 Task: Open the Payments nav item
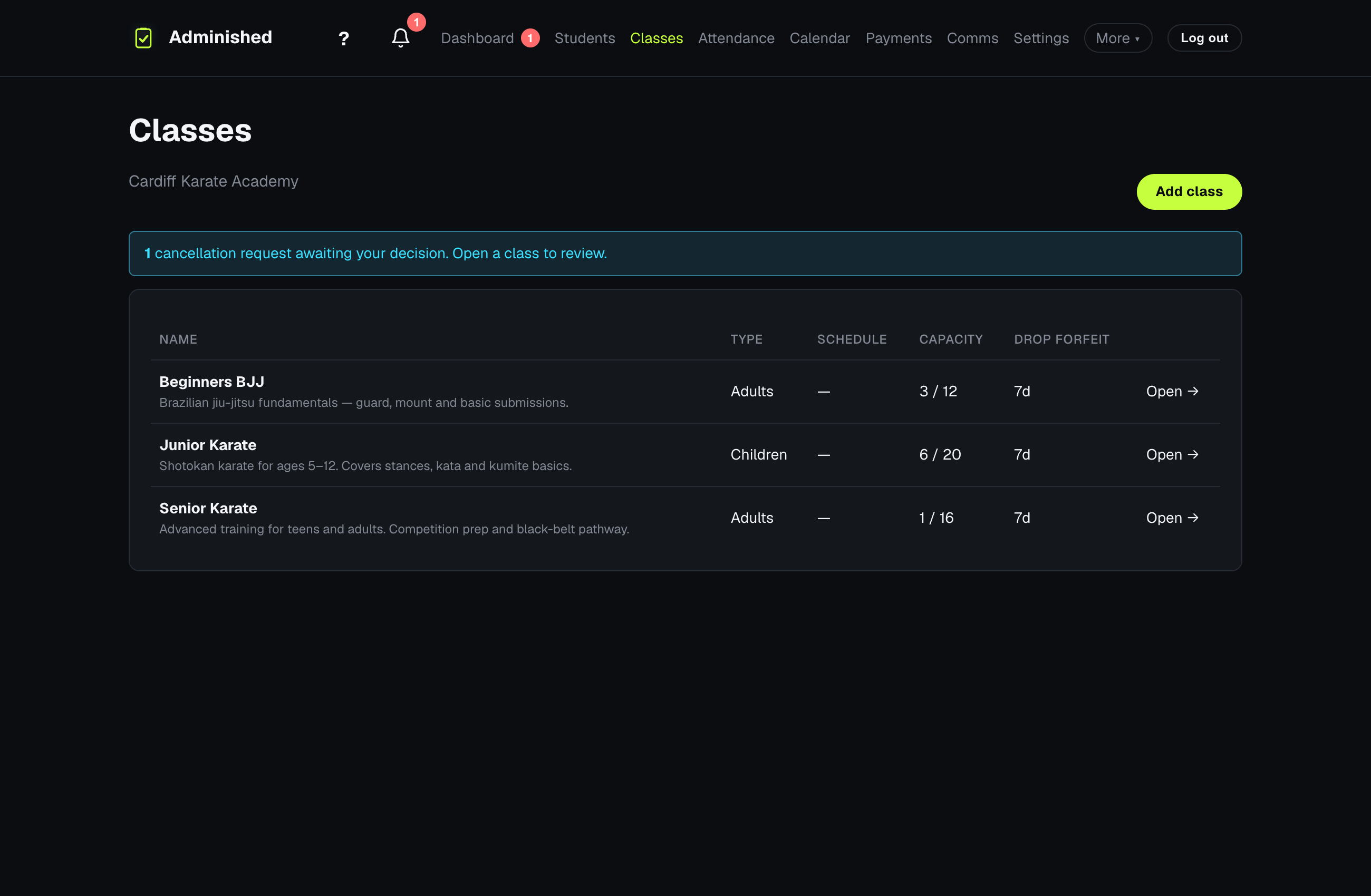(898, 38)
